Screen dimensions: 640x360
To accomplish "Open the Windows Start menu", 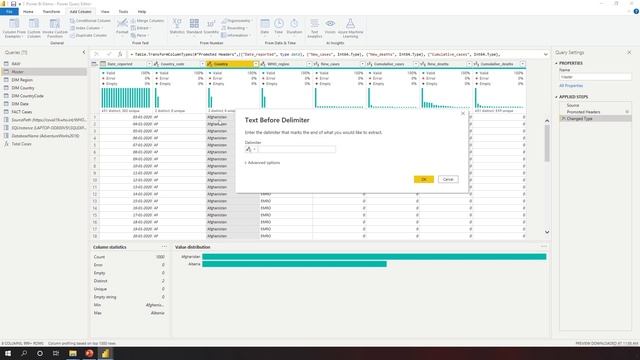I will (8, 353).
